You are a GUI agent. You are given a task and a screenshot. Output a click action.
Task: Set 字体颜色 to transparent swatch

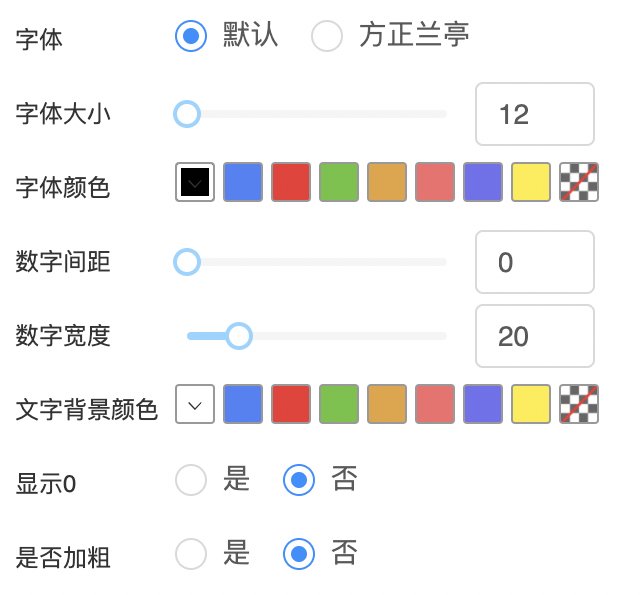579,182
